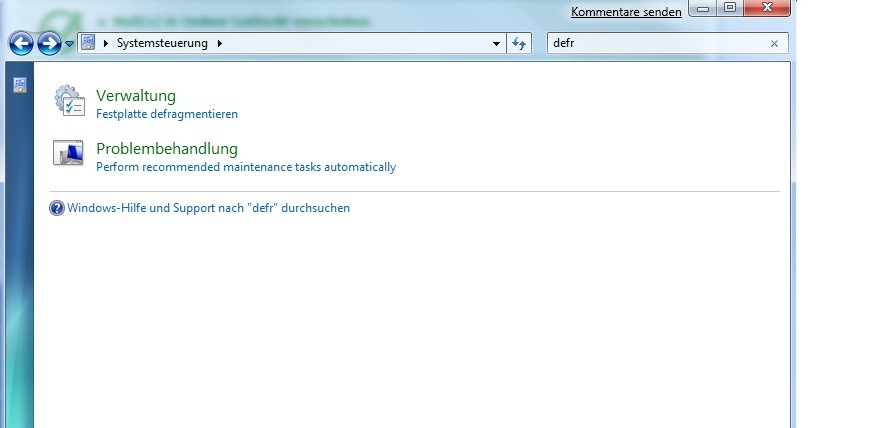The height and width of the screenshot is (428, 889).
Task: Open the address bar history dropdown
Action: pyautogui.click(x=496, y=43)
